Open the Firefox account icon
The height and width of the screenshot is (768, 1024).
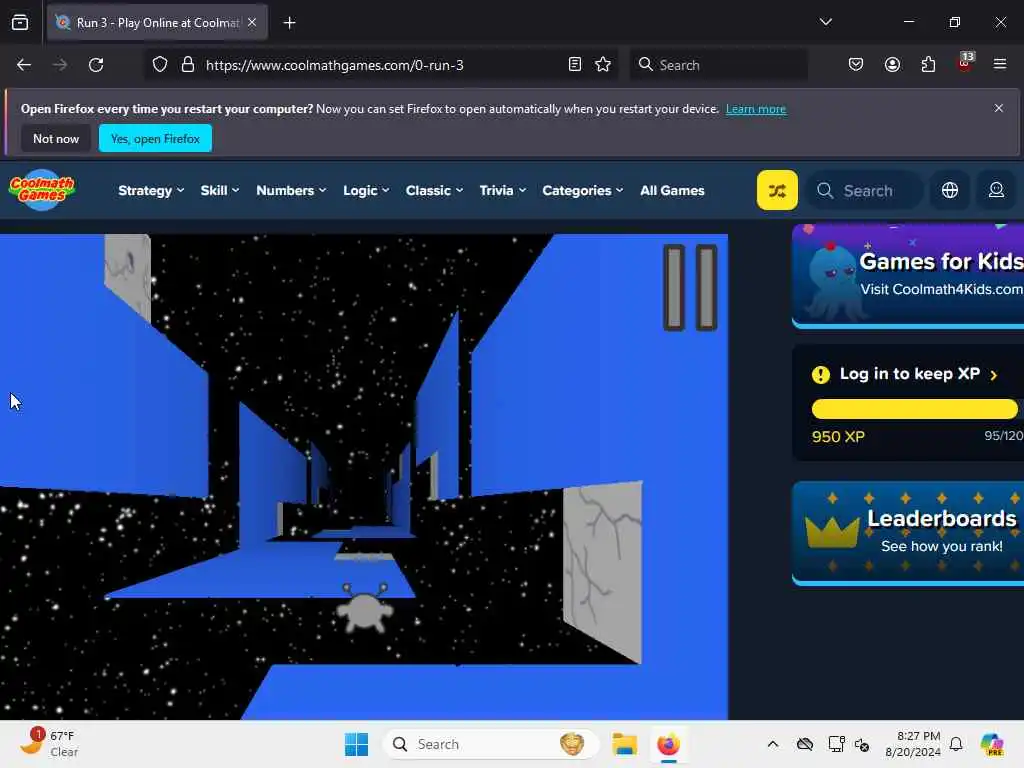[x=892, y=64]
